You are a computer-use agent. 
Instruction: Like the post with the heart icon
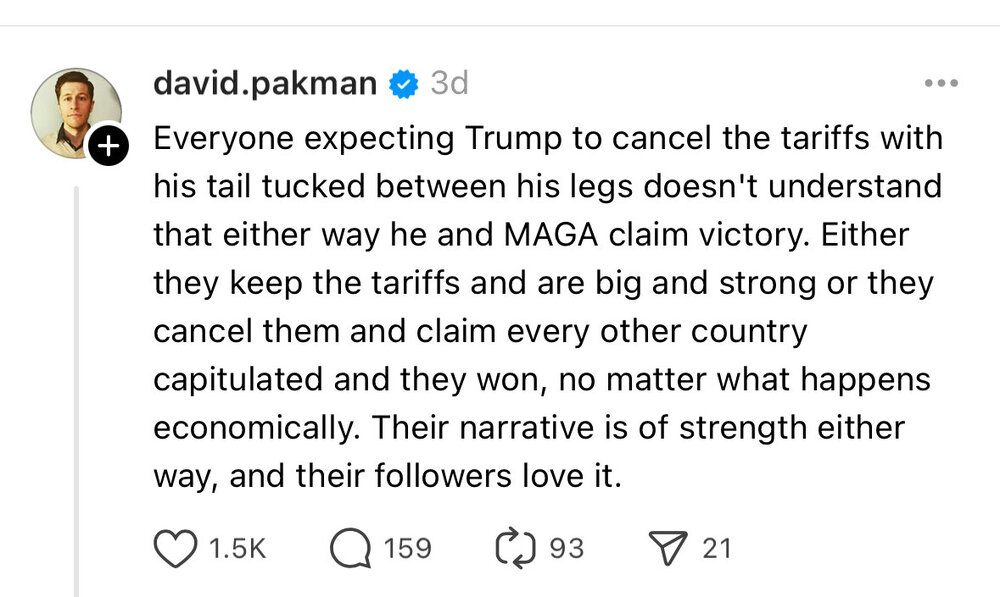point(176,548)
